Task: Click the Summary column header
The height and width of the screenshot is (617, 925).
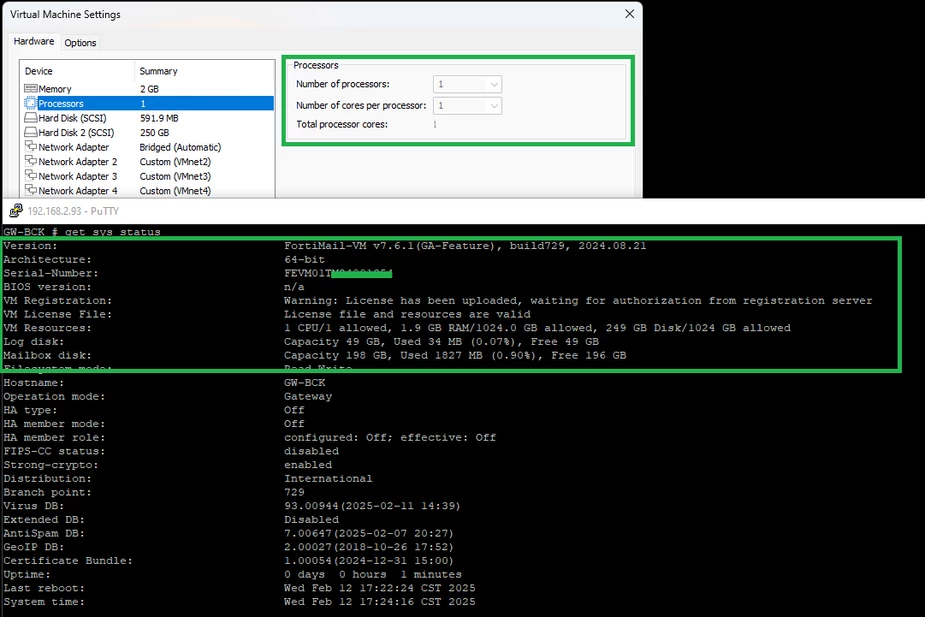Action: [158, 71]
